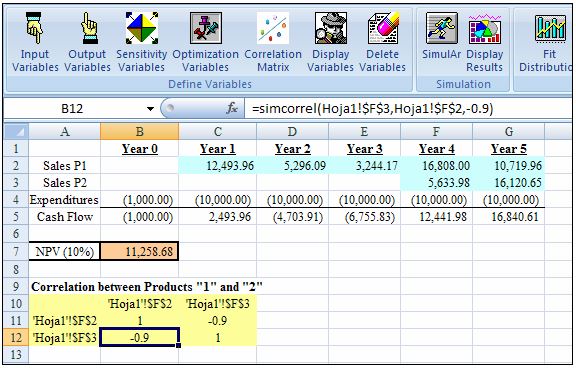
Task: Select the Sales P1 label cell
Action: 65,166
